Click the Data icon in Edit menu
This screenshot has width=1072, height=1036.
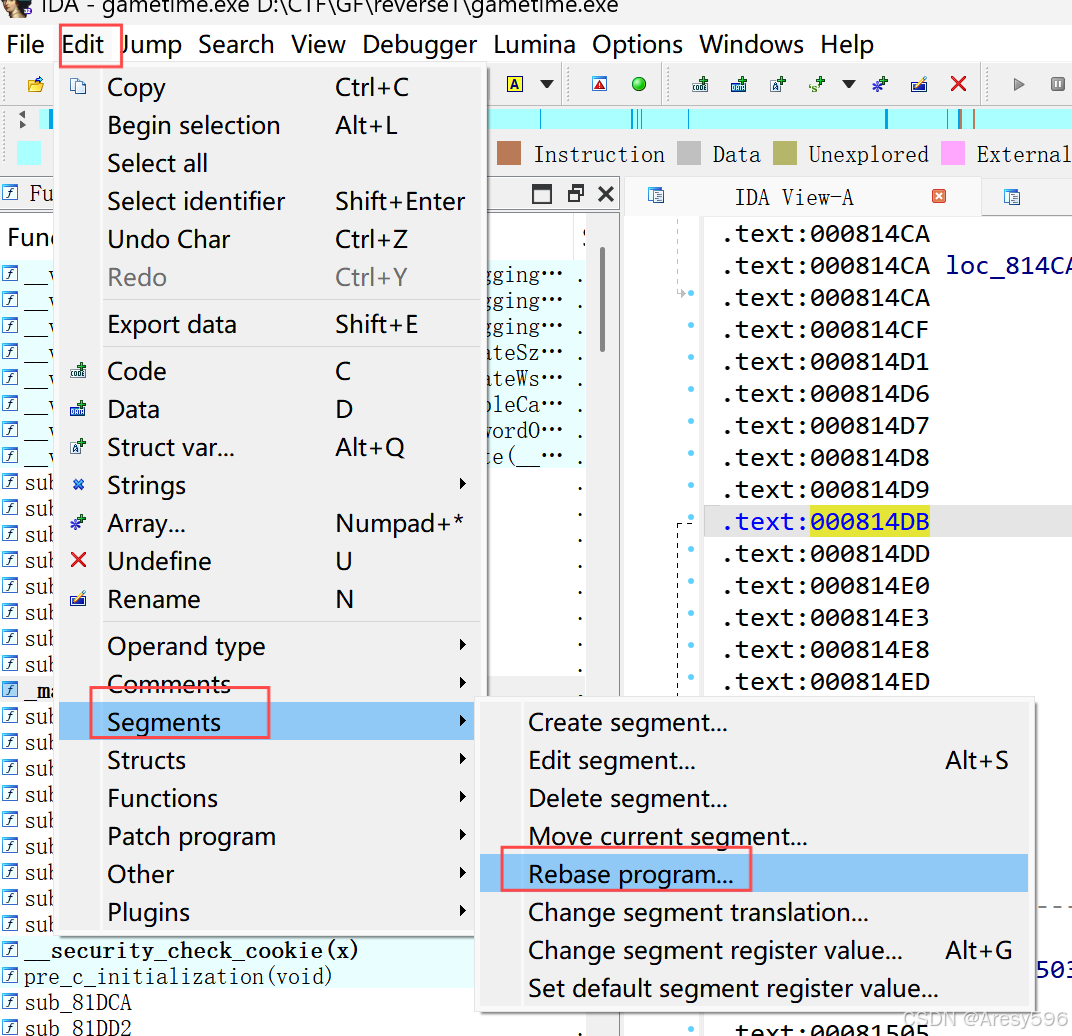click(79, 409)
